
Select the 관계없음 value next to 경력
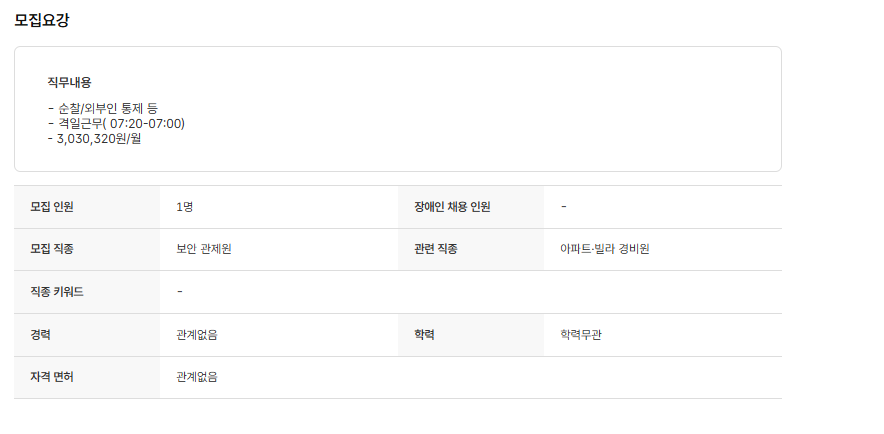(197, 335)
